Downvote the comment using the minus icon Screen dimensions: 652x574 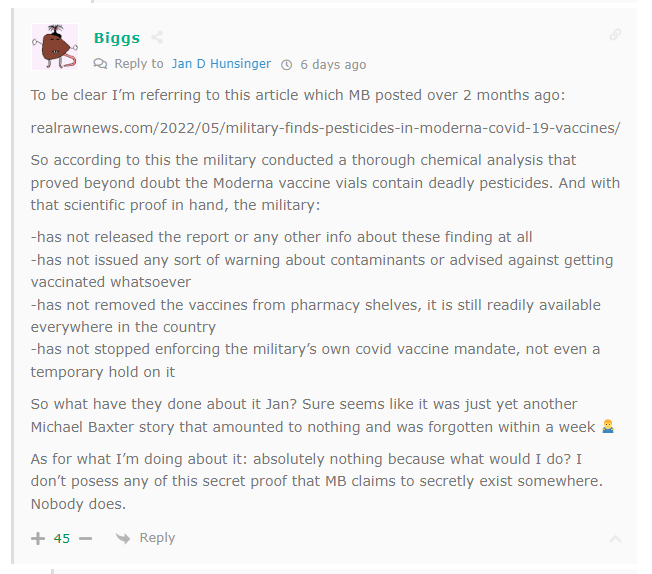85,538
